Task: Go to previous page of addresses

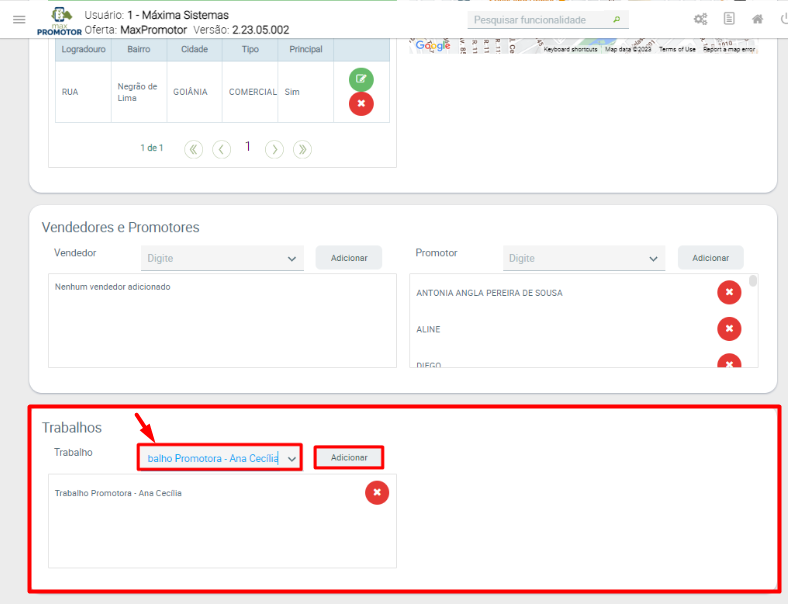Action: tap(222, 149)
